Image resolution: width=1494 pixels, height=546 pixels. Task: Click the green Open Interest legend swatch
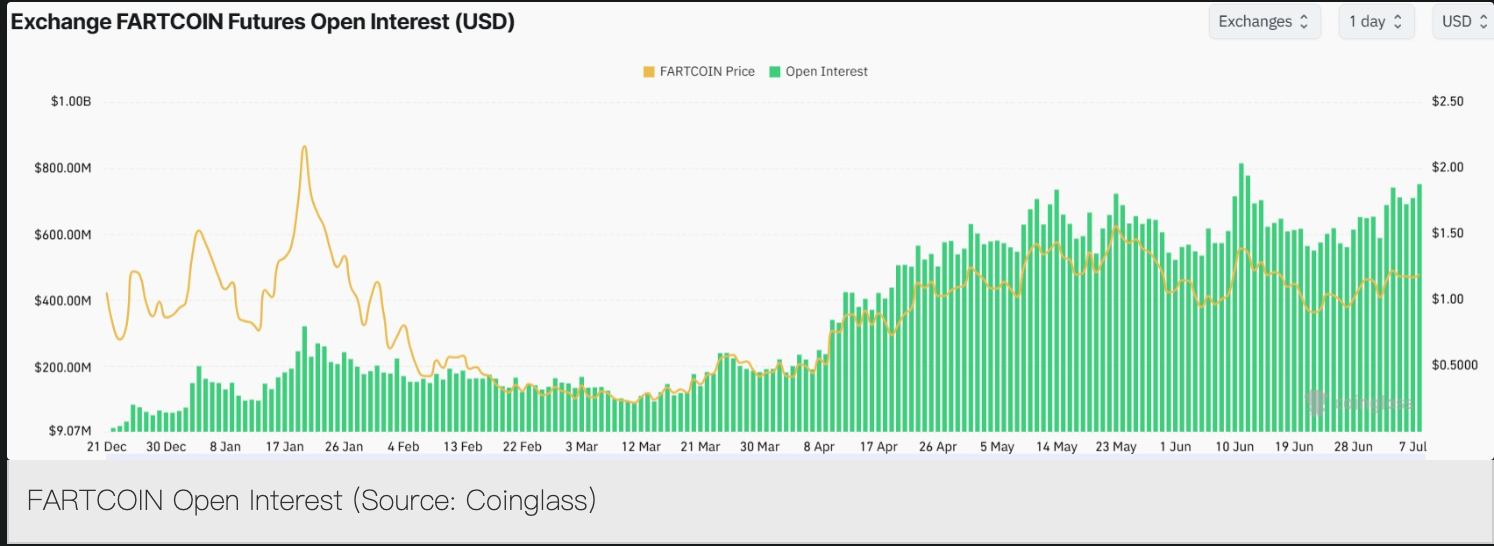click(x=774, y=72)
